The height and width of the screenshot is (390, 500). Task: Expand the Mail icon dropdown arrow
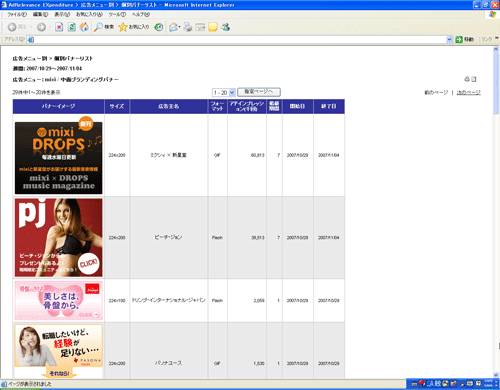click(x=179, y=27)
